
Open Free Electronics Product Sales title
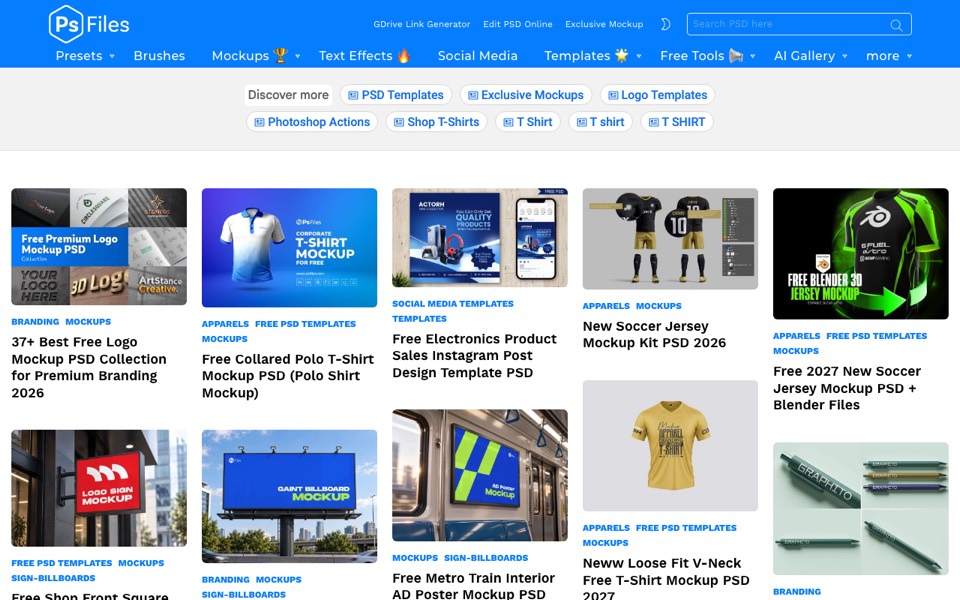(x=474, y=356)
